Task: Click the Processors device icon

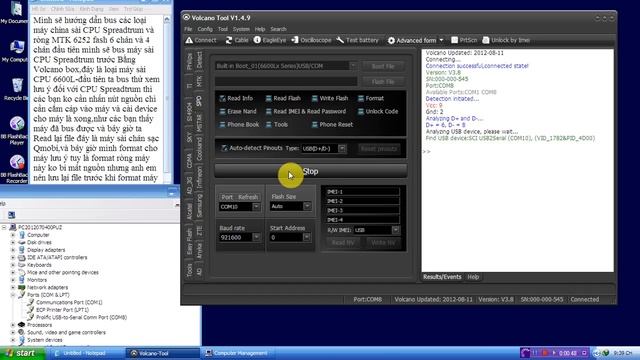Action: click(x=22, y=325)
